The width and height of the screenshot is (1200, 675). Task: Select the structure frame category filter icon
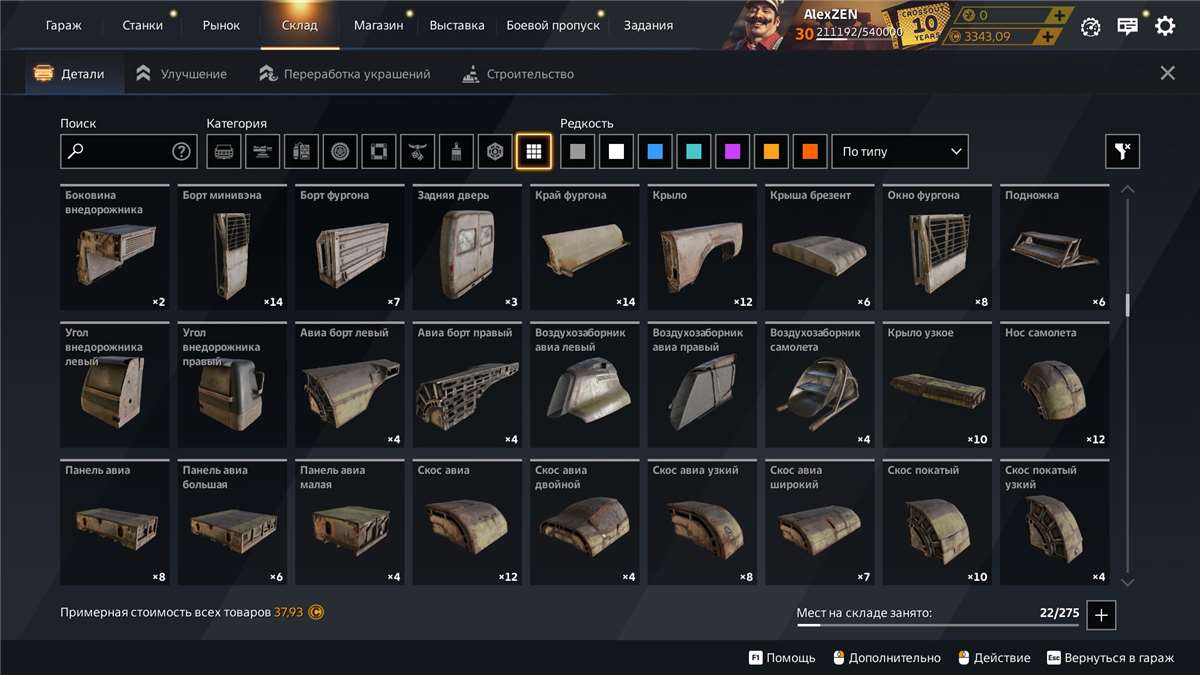click(x=379, y=152)
